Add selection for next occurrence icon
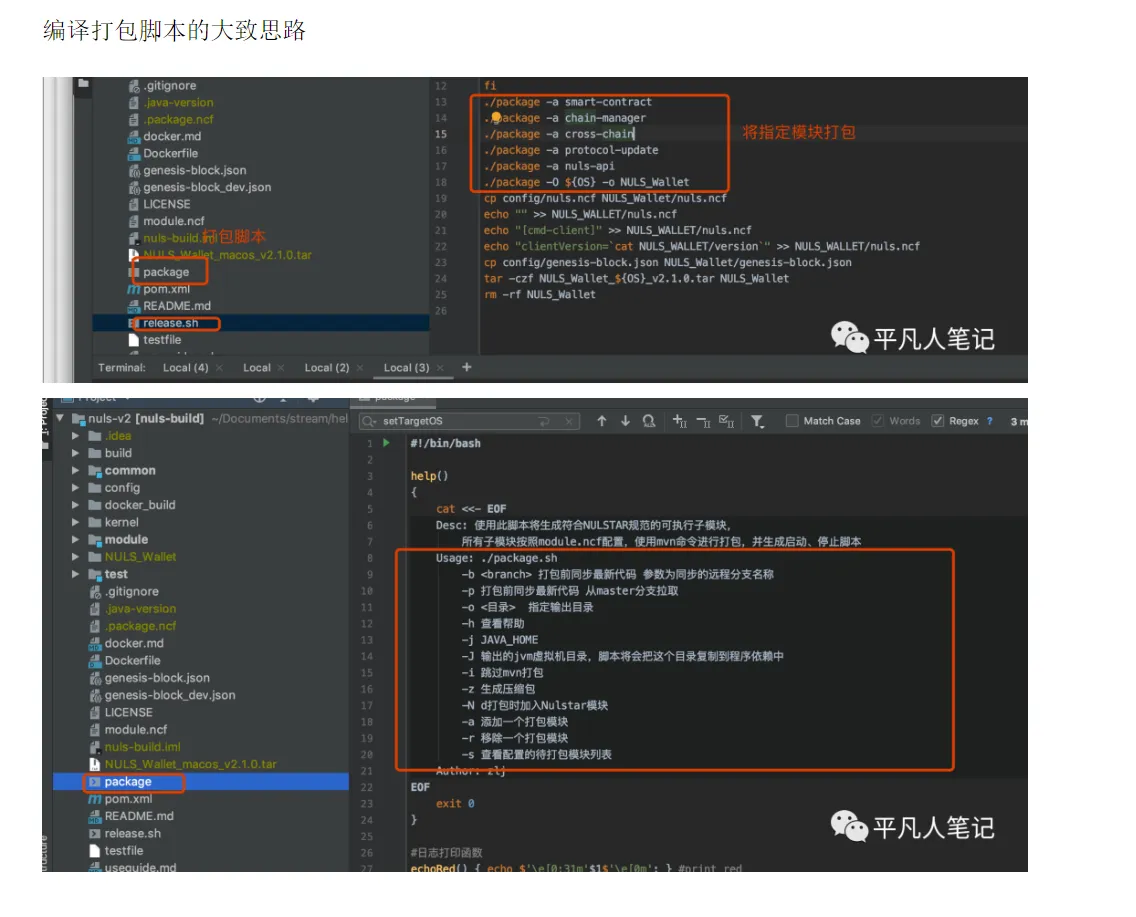This screenshot has width=1136, height=917. [680, 421]
